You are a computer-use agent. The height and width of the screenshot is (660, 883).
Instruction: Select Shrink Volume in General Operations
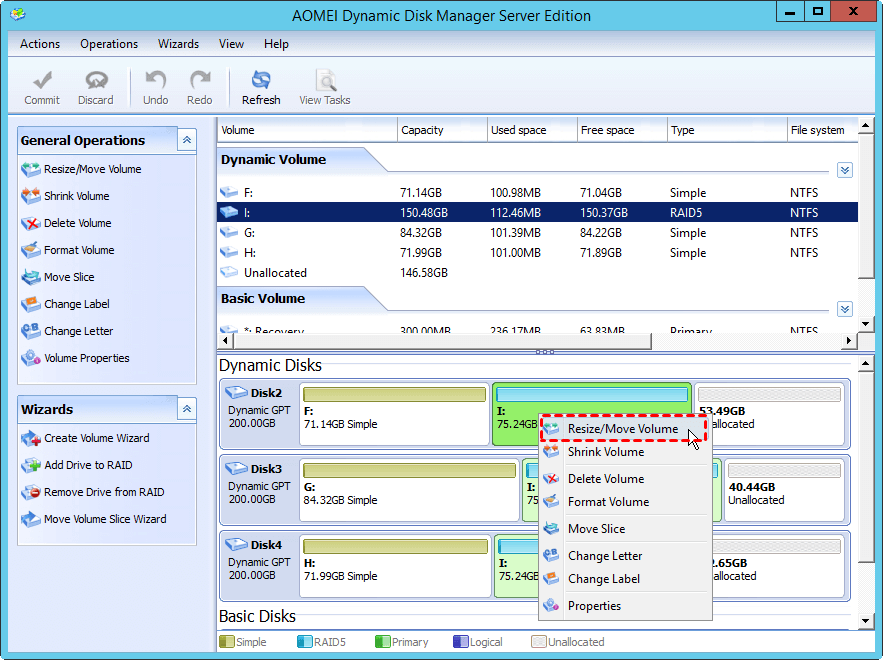[76, 196]
